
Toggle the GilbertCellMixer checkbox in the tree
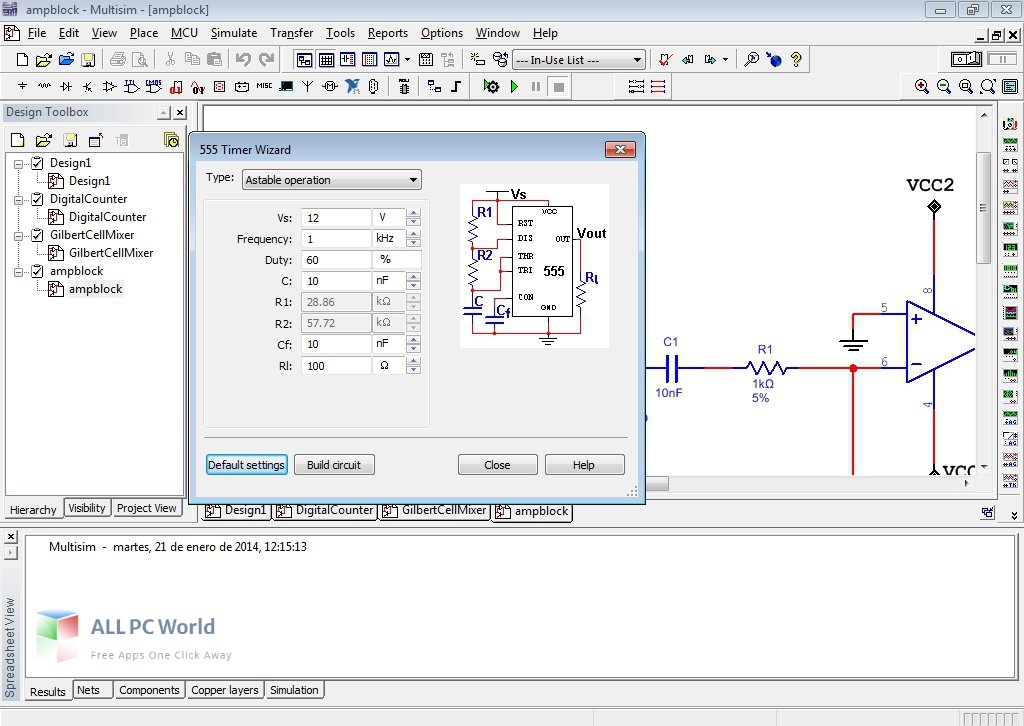pos(39,235)
